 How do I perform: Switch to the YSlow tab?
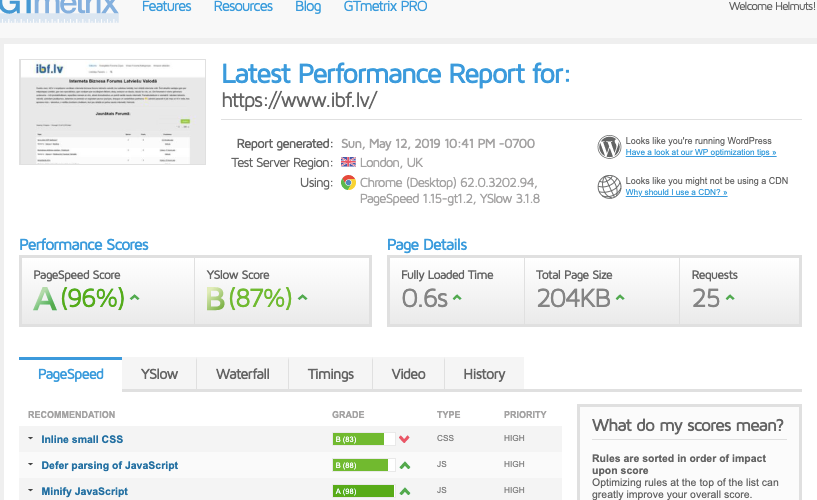tap(159, 374)
